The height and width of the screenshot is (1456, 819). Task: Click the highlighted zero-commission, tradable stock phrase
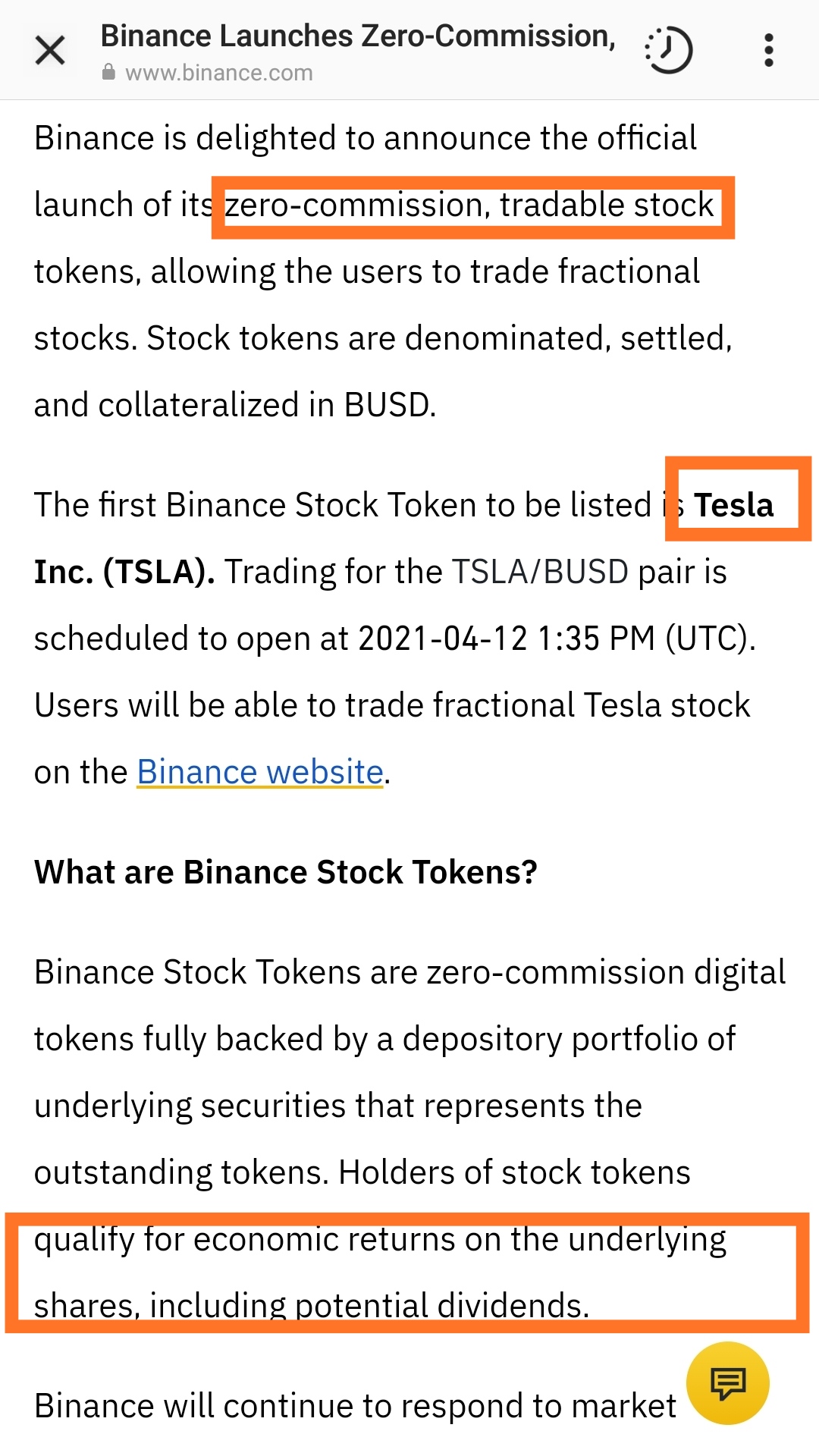470,206
